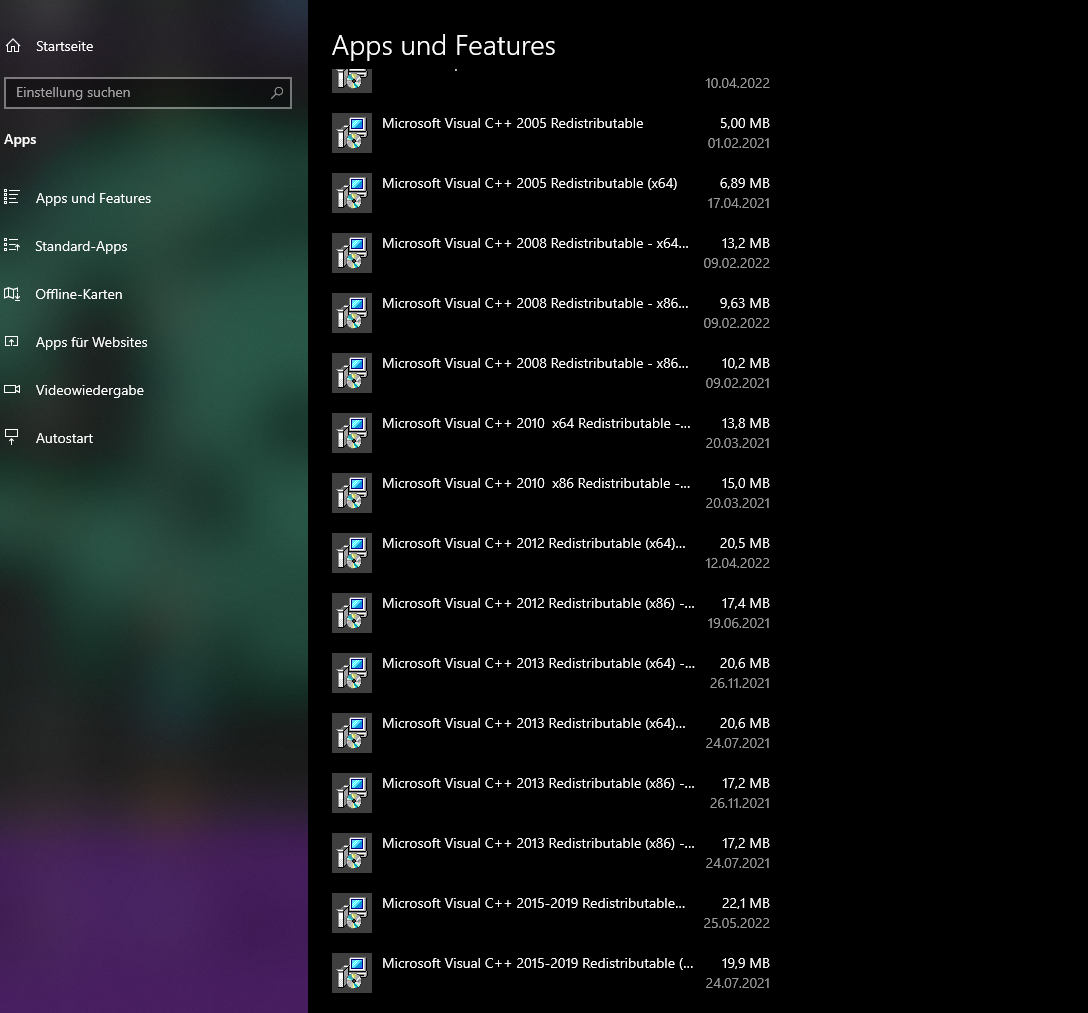Click icon of Visual C++ 2013 (x86) dated 26.11.2021
Image resolution: width=1088 pixels, height=1013 pixels.
[352, 793]
